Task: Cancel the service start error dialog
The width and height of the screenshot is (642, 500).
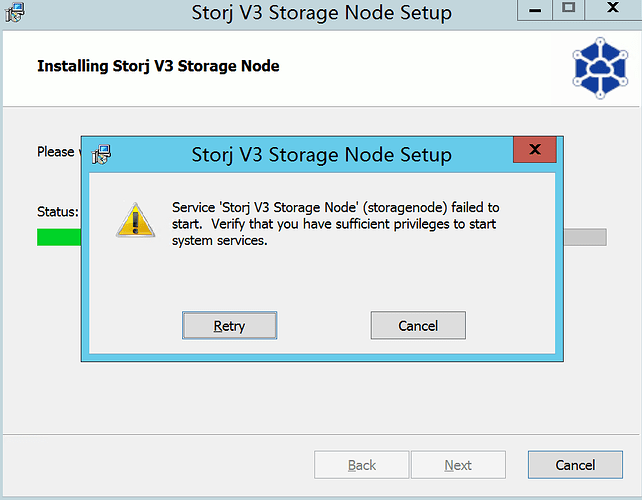Action: pyautogui.click(x=418, y=325)
